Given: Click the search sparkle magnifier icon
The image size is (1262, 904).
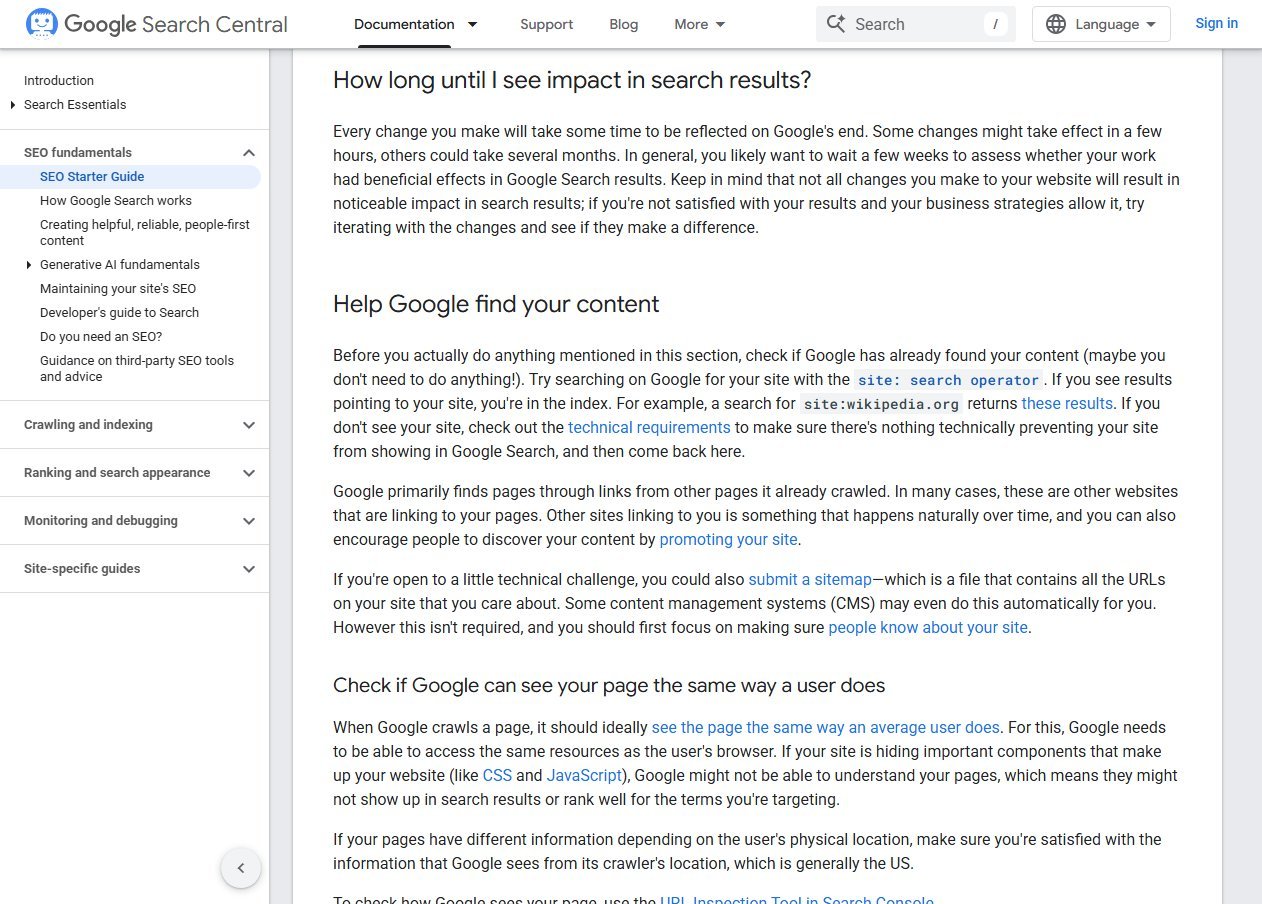Looking at the screenshot, I should point(836,24).
